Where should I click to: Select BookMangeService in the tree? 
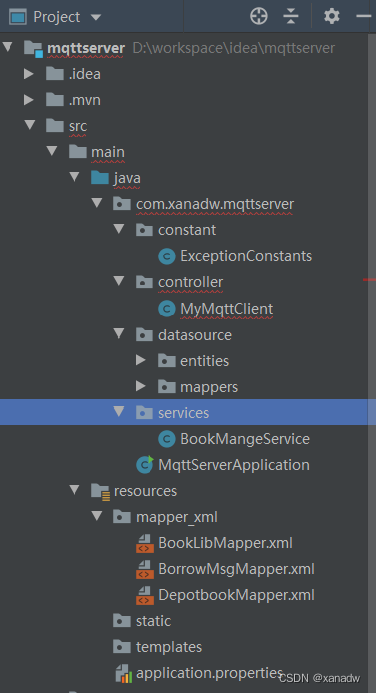245,439
